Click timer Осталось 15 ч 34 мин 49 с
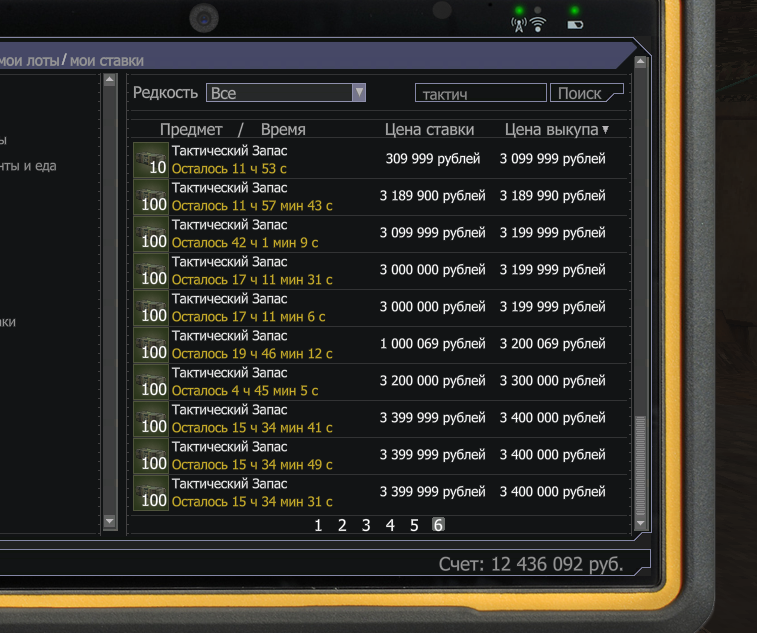Screen dimensions: 757x633 tap(252, 464)
